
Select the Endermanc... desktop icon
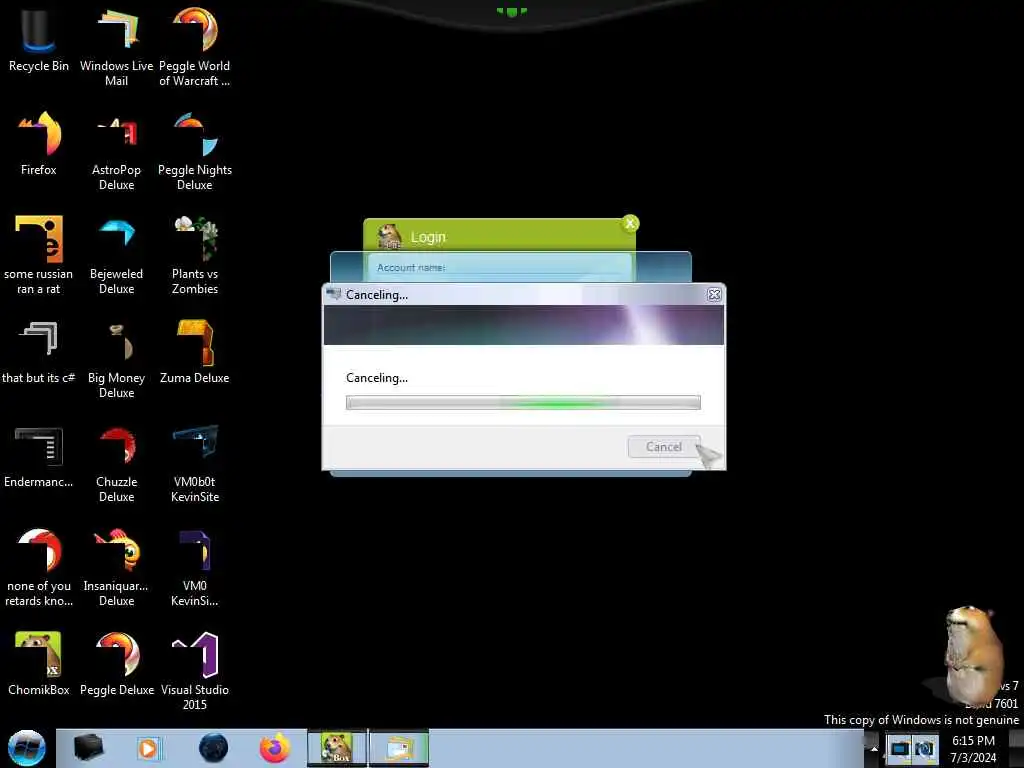39,456
